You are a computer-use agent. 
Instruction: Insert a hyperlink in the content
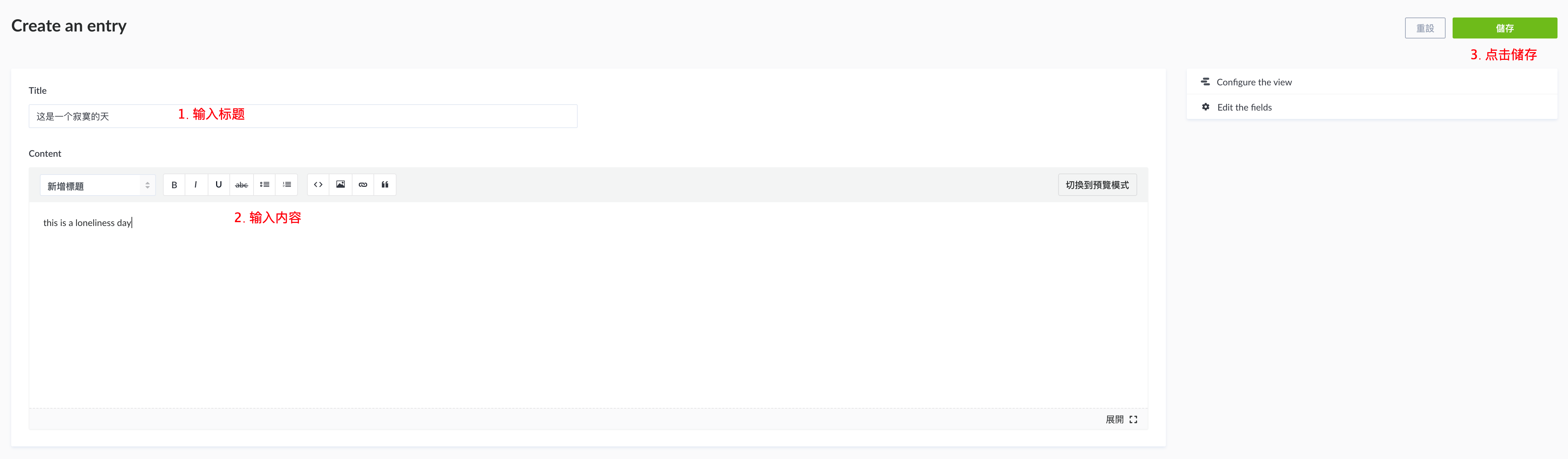[363, 185]
